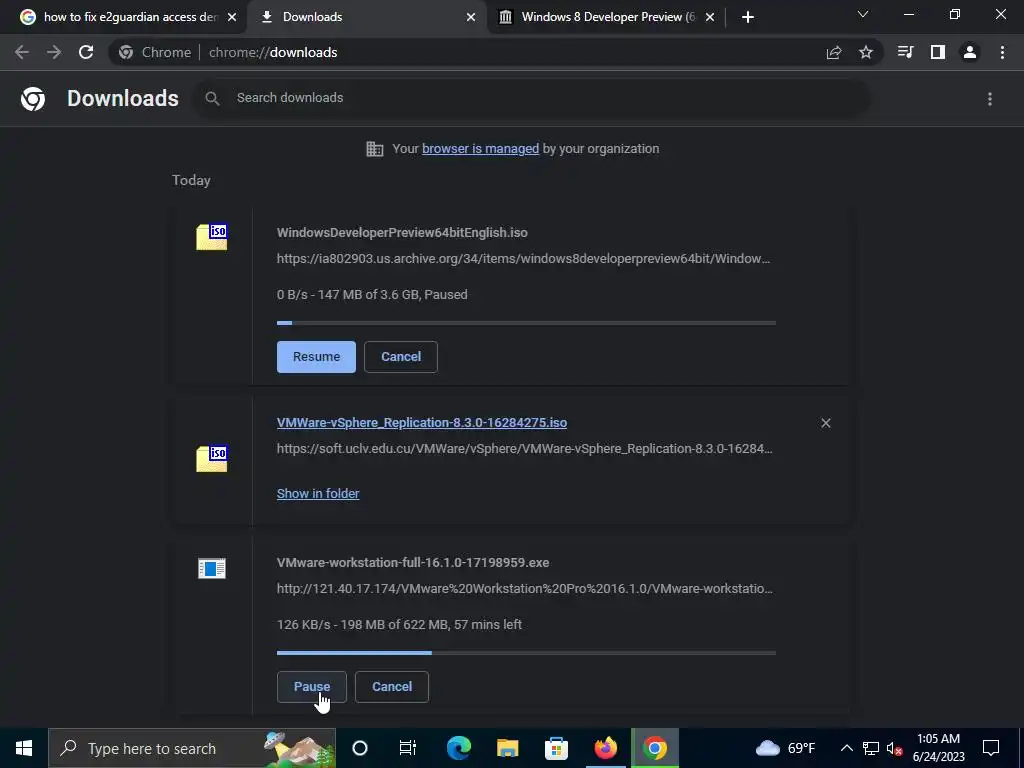This screenshot has height=768, width=1024.
Task: Open a new tab with plus button
Action: click(x=748, y=17)
